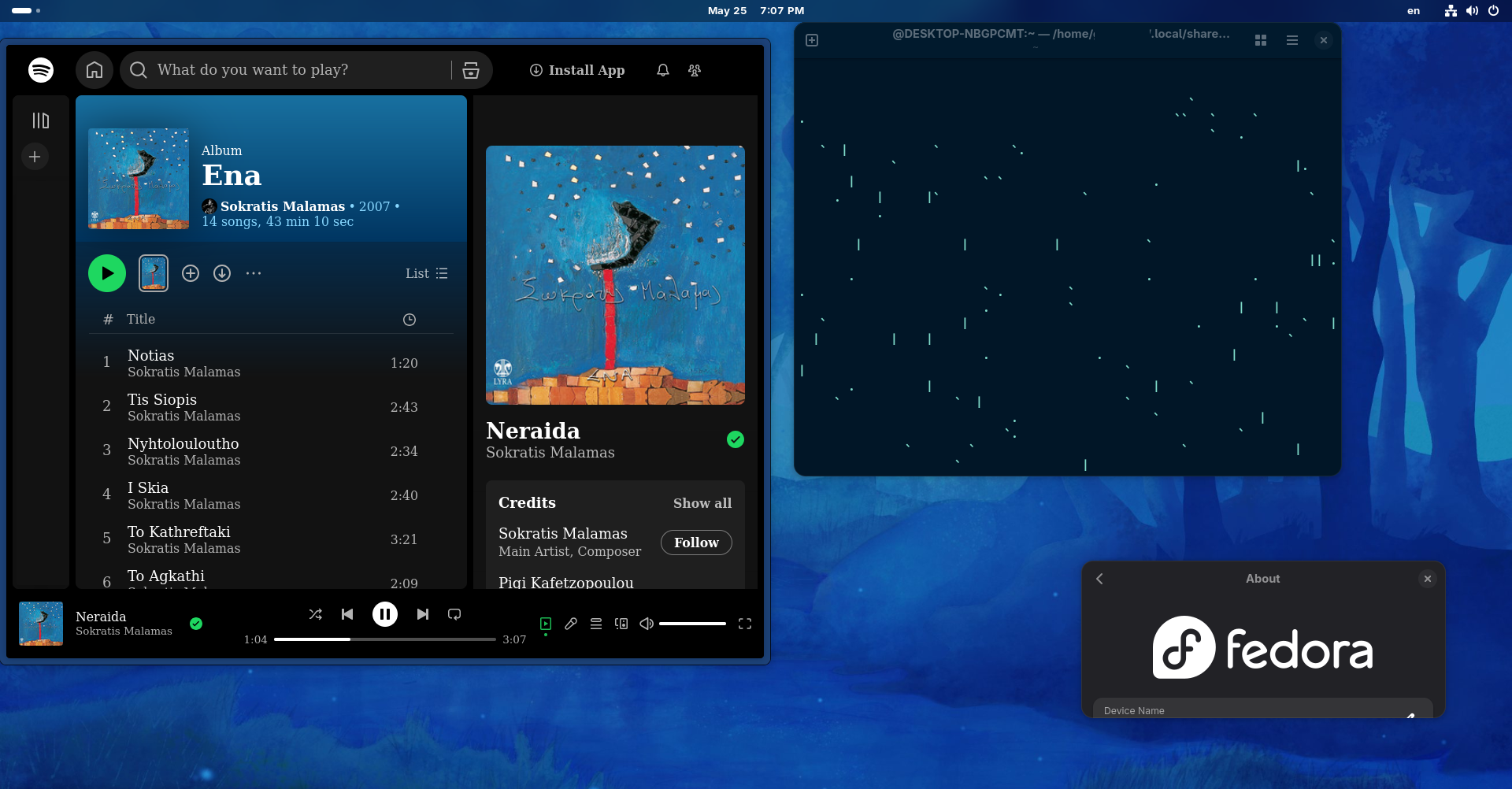Viewport: 1512px width, 789px height.
Task: Follow Sokratis Malamas in Credits
Action: tap(696, 543)
